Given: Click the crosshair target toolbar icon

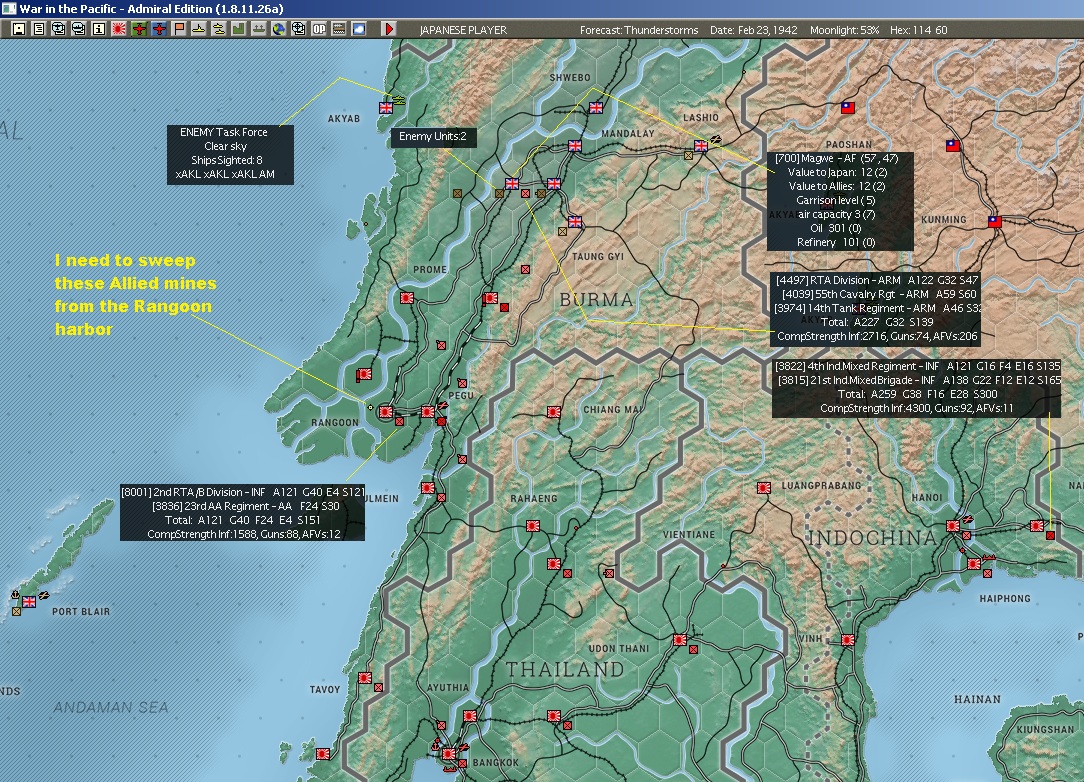Looking at the screenshot, I should point(299,29).
